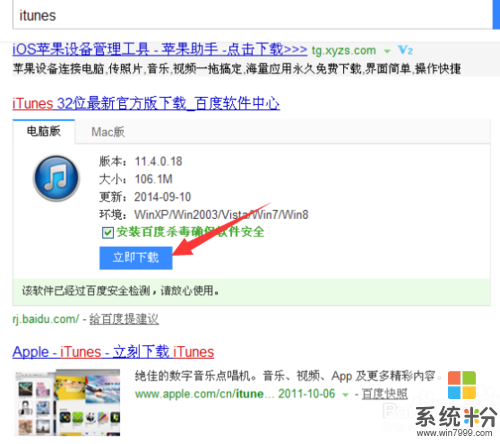Open the iOS苹果设备管理工具 ad link
500x444 pixels.
[160, 50]
